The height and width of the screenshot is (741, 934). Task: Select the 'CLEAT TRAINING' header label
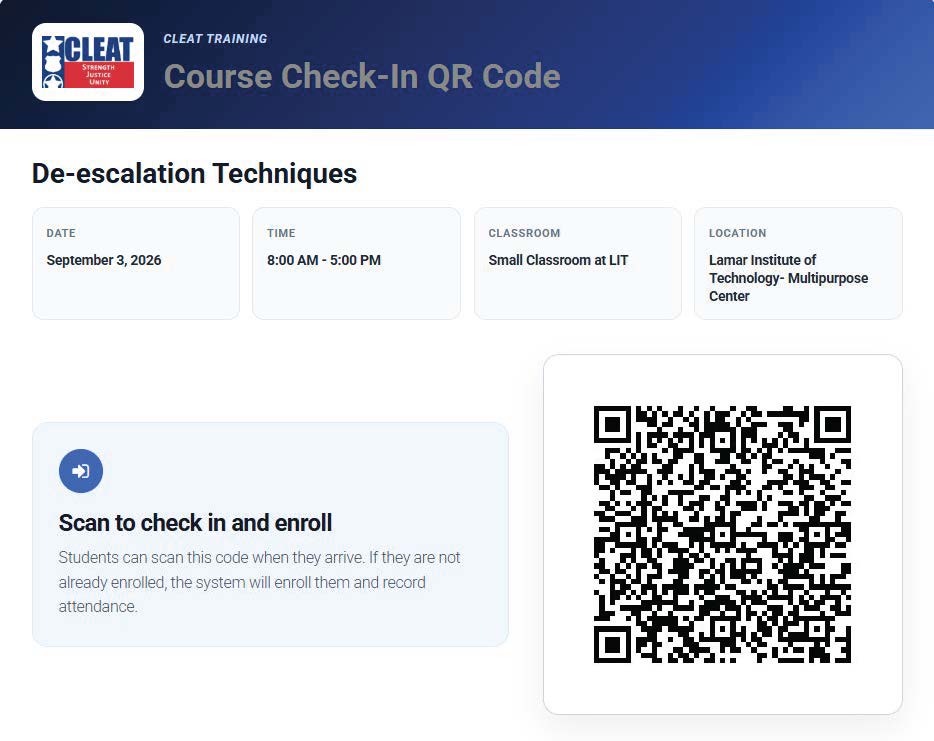click(216, 39)
